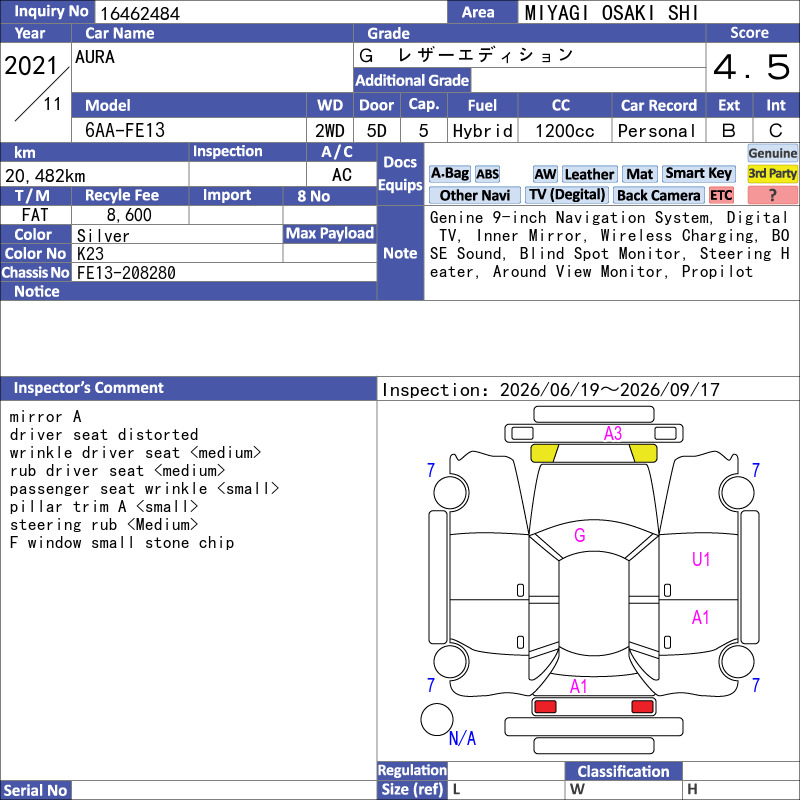The width and height of the screenshot is (800, 800).
Task: Click the Genuine legend badge
Action: pyautogui.click(x=772, y=153)
